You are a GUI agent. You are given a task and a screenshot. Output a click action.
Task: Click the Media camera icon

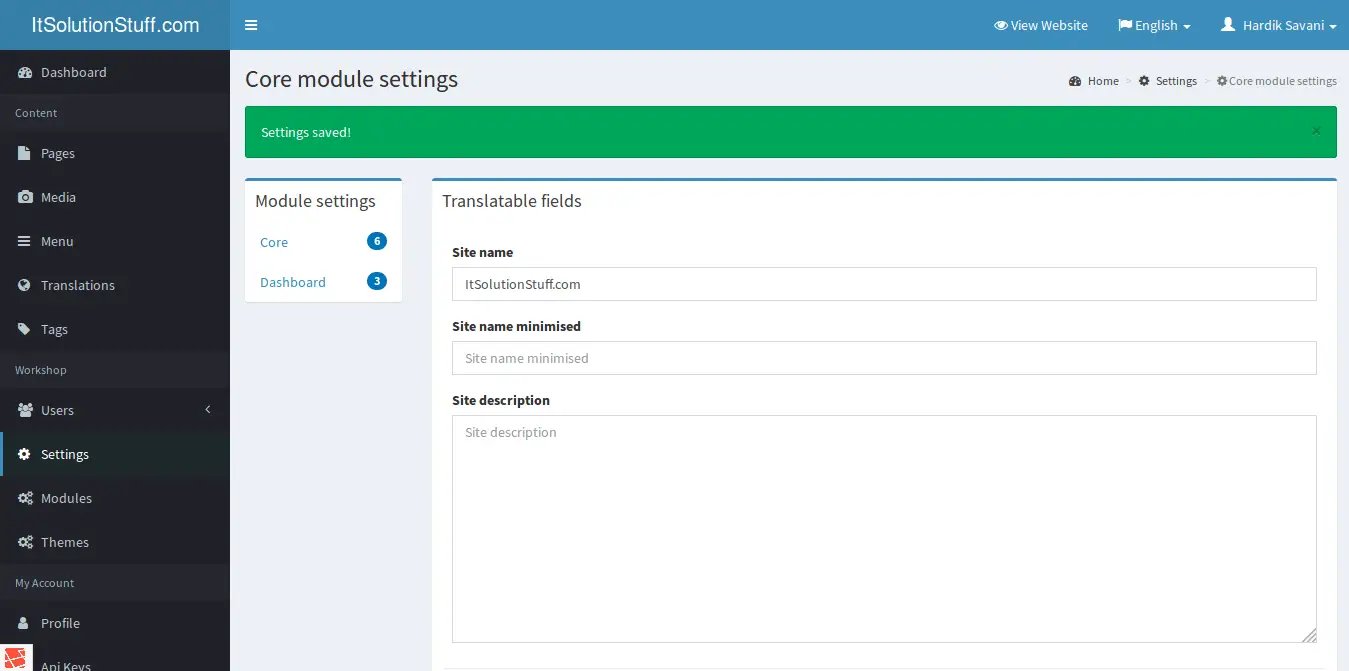[x=25, y=197]
